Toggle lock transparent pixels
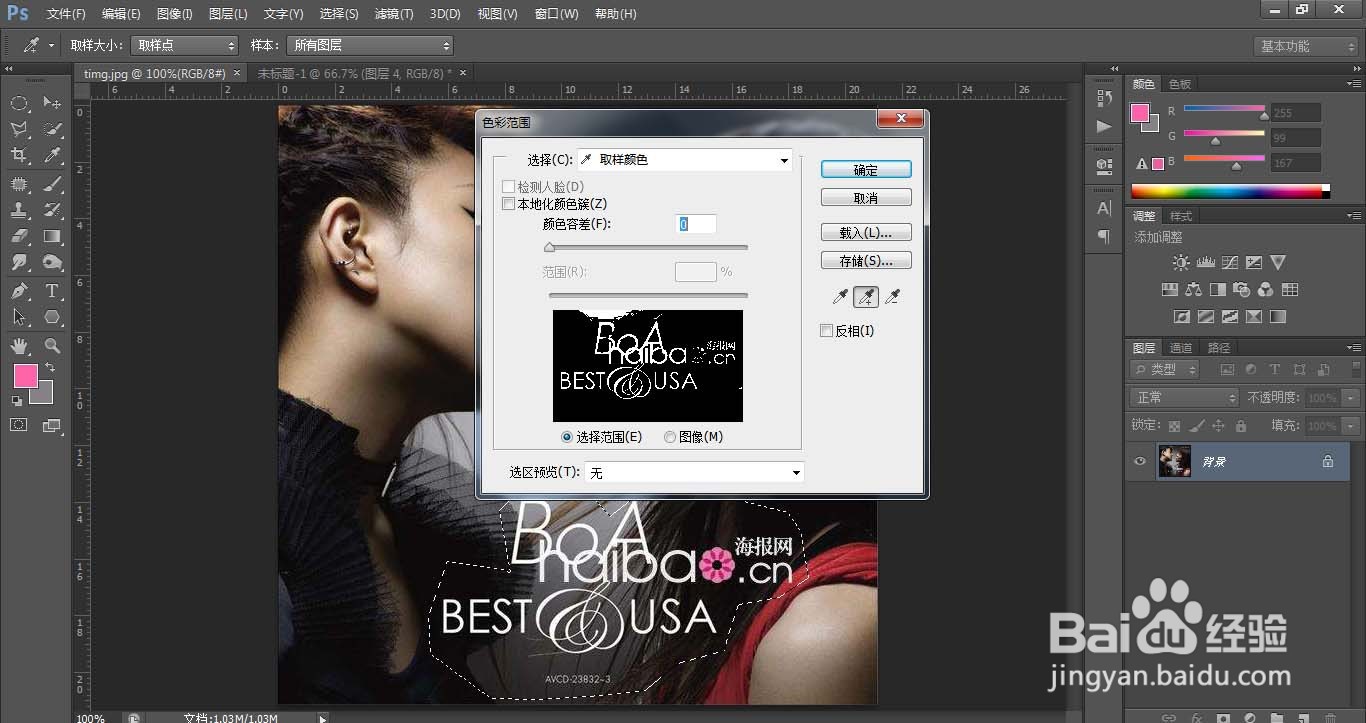 [x=1175, y=426]
